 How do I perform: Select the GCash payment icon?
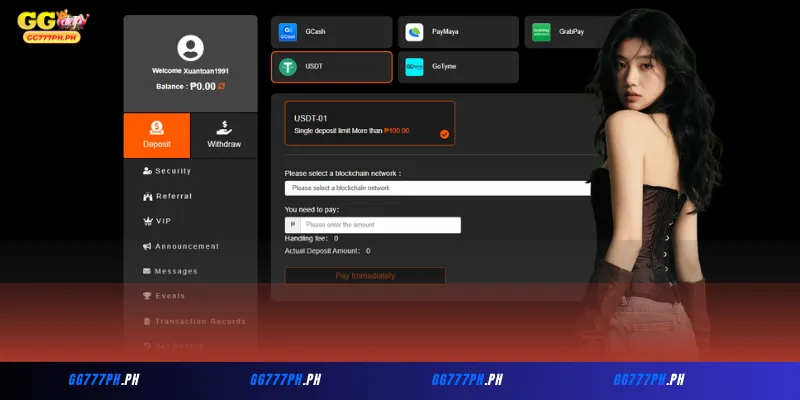tap(288, 32)
